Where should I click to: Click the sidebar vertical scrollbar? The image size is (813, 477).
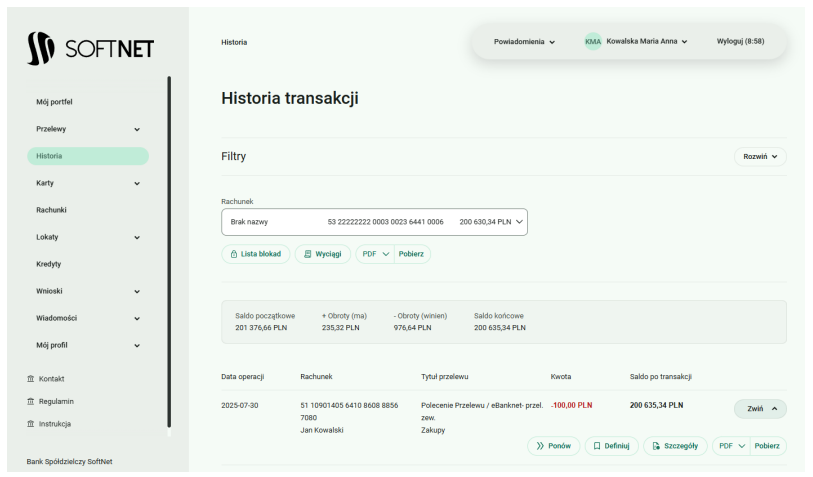(x=169, y=250)
